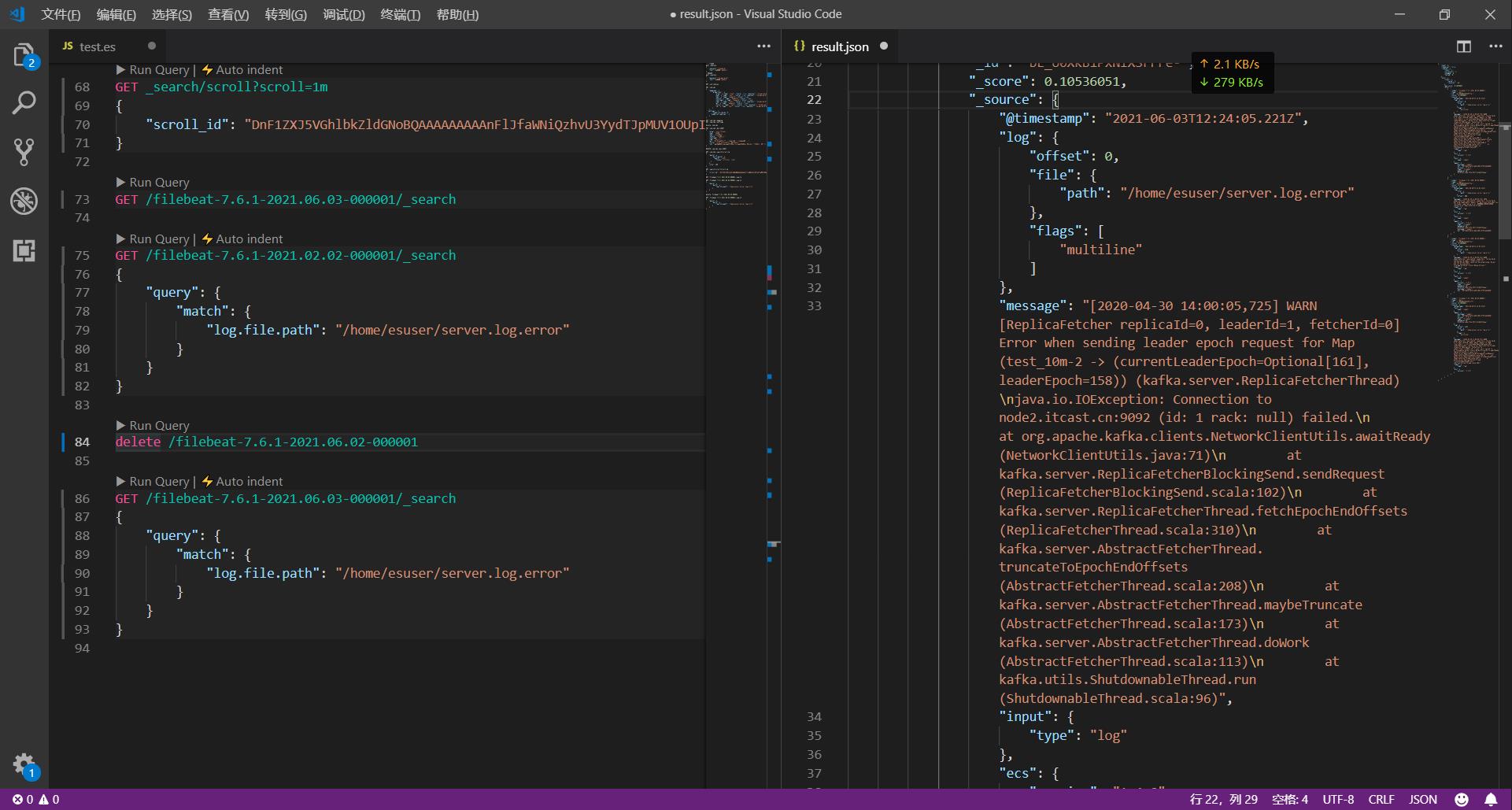Screen dimensions: 1512x810
Task: Click the unsaved dot on result.json tab
Action: tap(884, 46)
